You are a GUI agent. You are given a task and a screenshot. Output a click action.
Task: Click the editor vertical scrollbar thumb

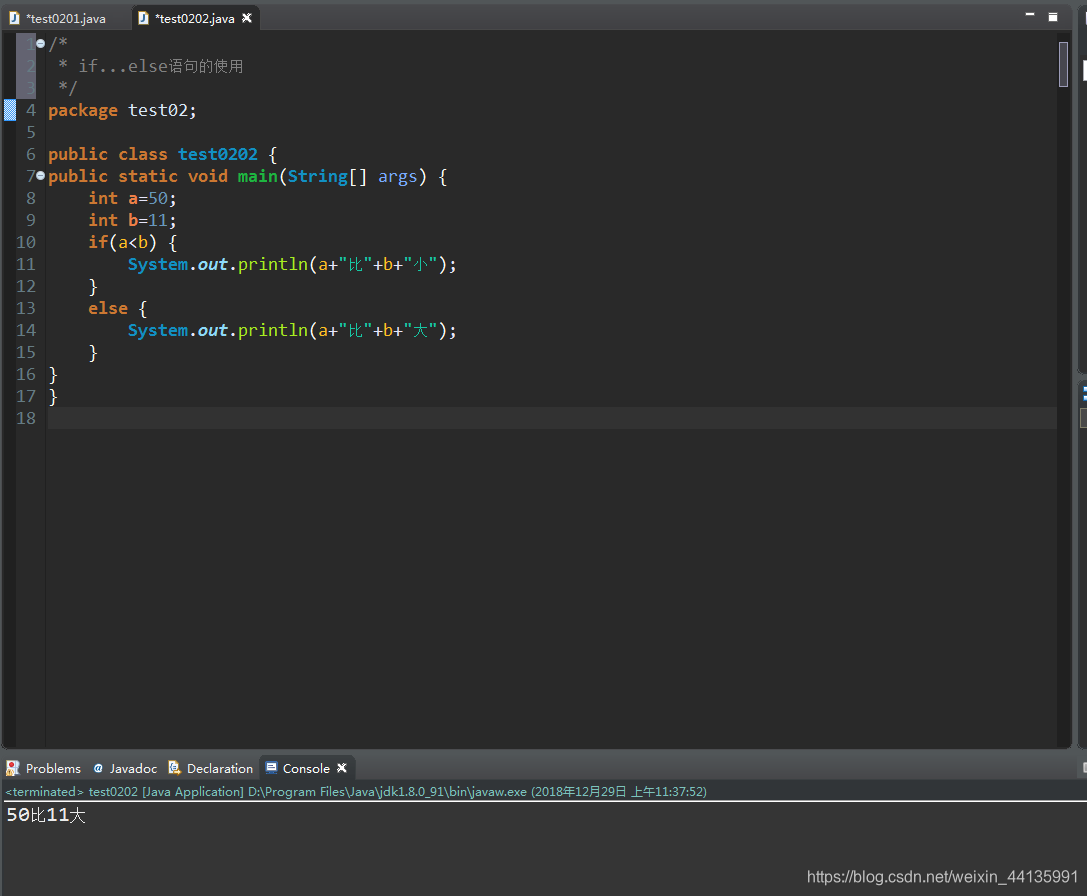tap(1063, 64)
